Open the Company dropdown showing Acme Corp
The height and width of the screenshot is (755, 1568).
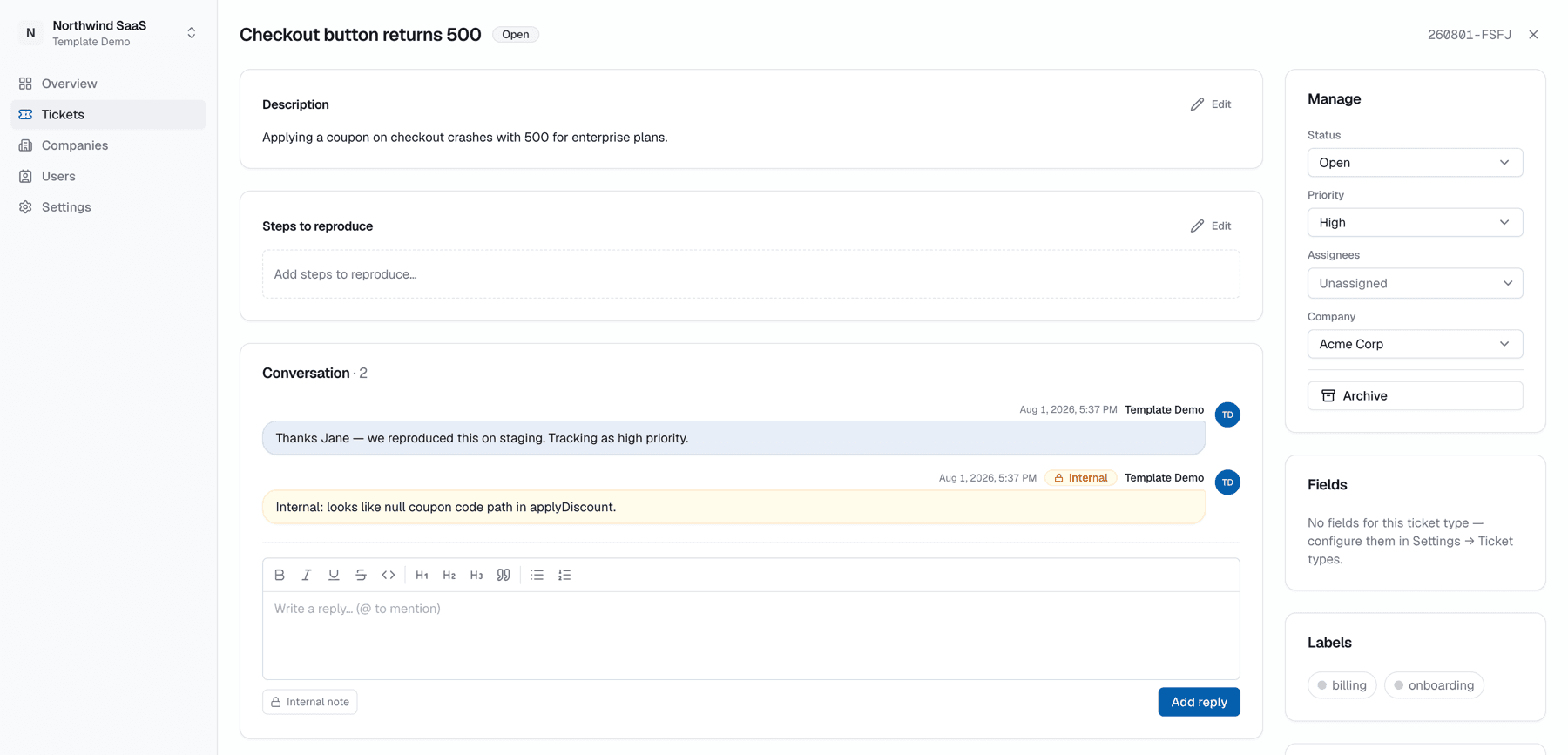point(1415,344)
